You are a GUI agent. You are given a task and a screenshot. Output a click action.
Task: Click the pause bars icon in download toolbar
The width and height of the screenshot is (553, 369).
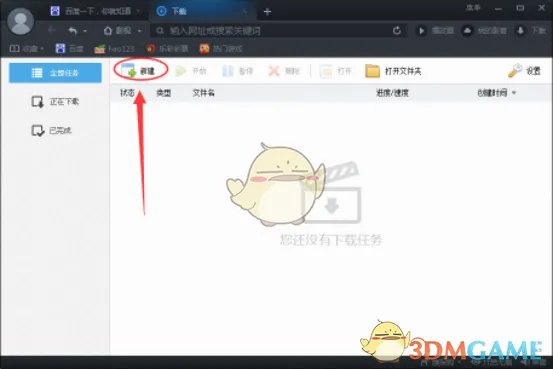coord(227,71)
